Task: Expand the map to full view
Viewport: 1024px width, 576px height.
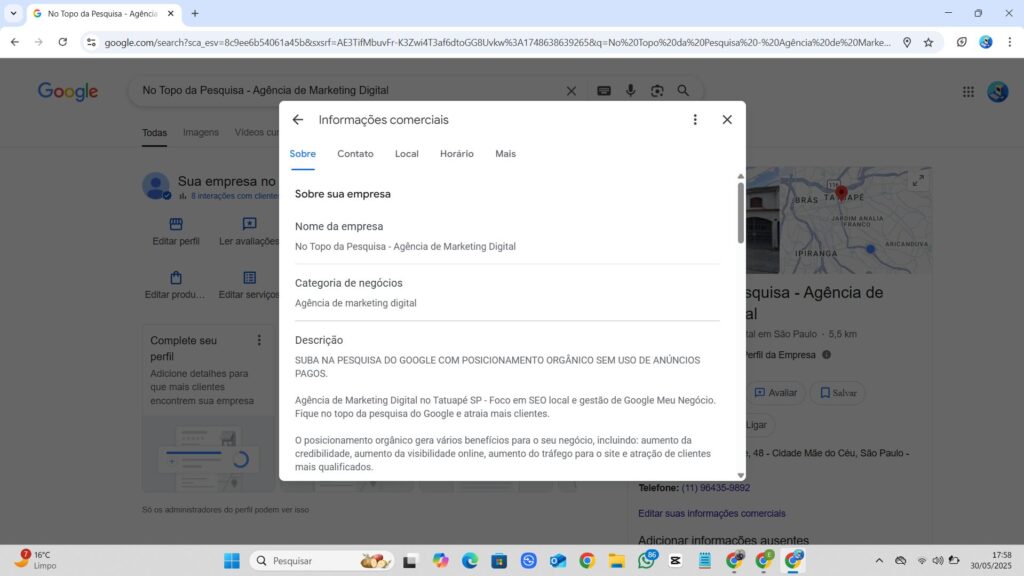Action: (918, 181)
